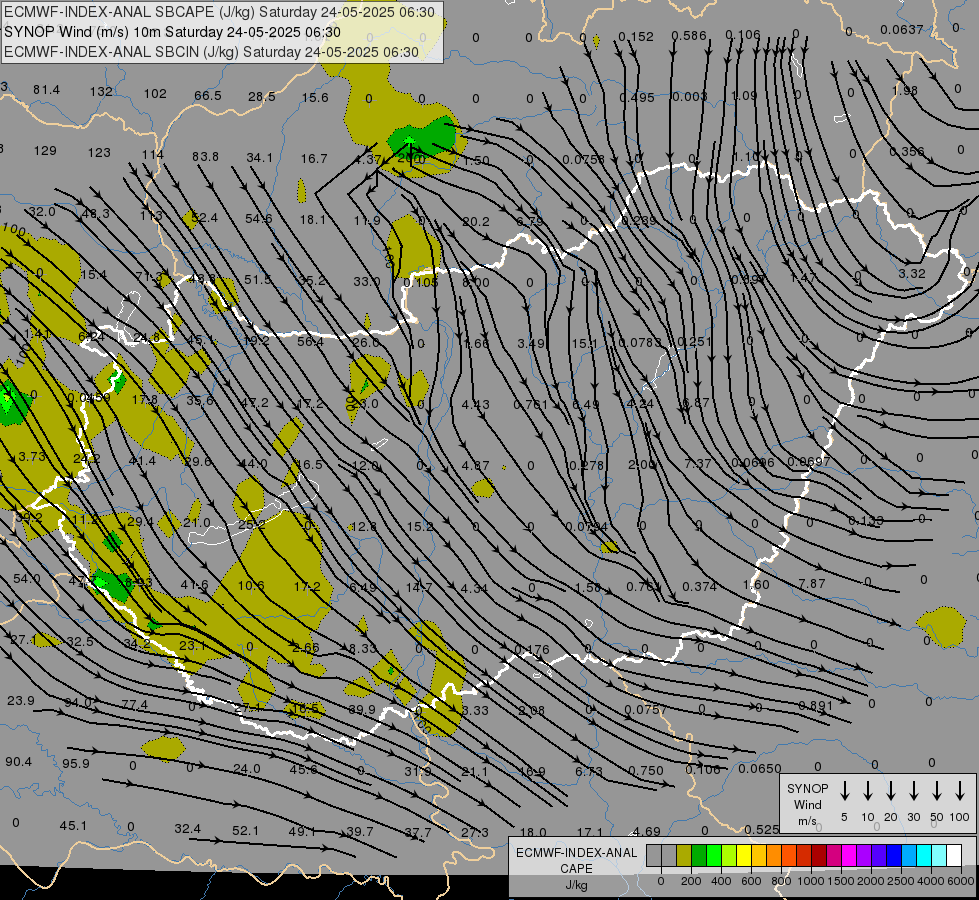Click the map value 90.4
Screen dimensions: 979x900
tap(19, 761)
